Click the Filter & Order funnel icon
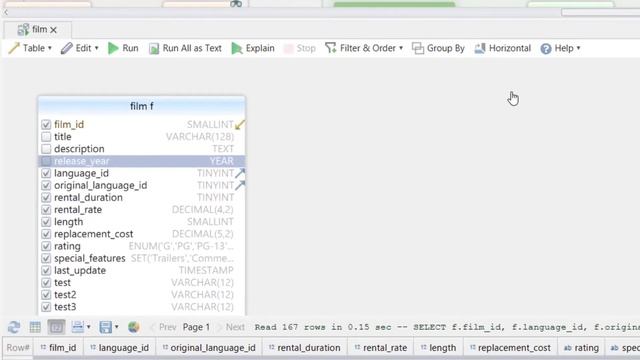Viewport: 640px width, 360px height. click(x=330, y=48)
